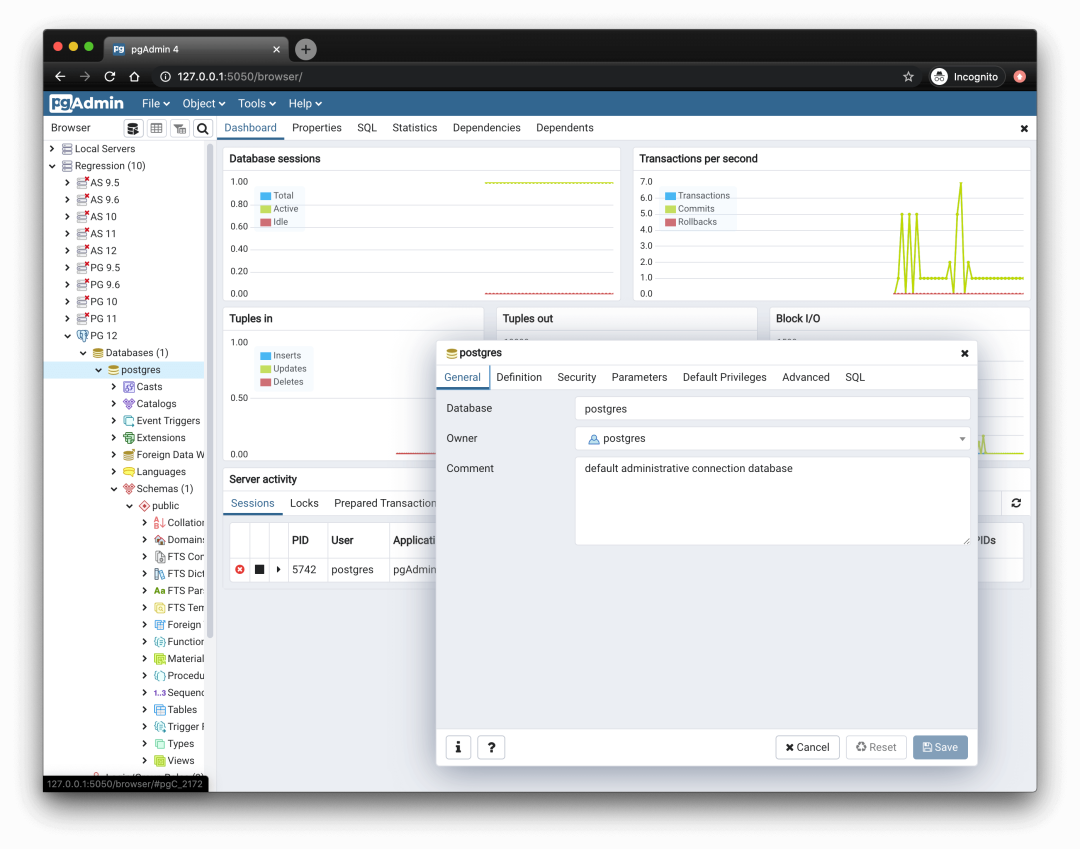Collapse the Regression (10) server group

coord(52,166)
